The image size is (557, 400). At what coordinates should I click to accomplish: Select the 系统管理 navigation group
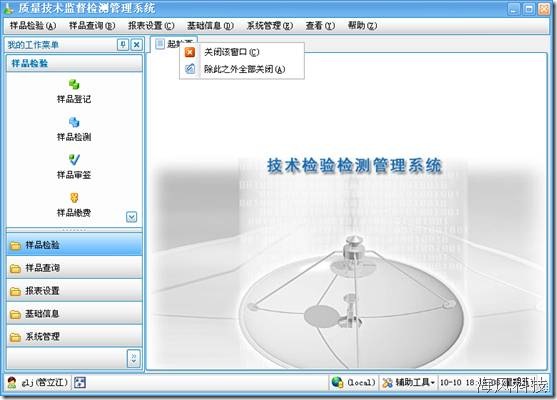point(74,336)
